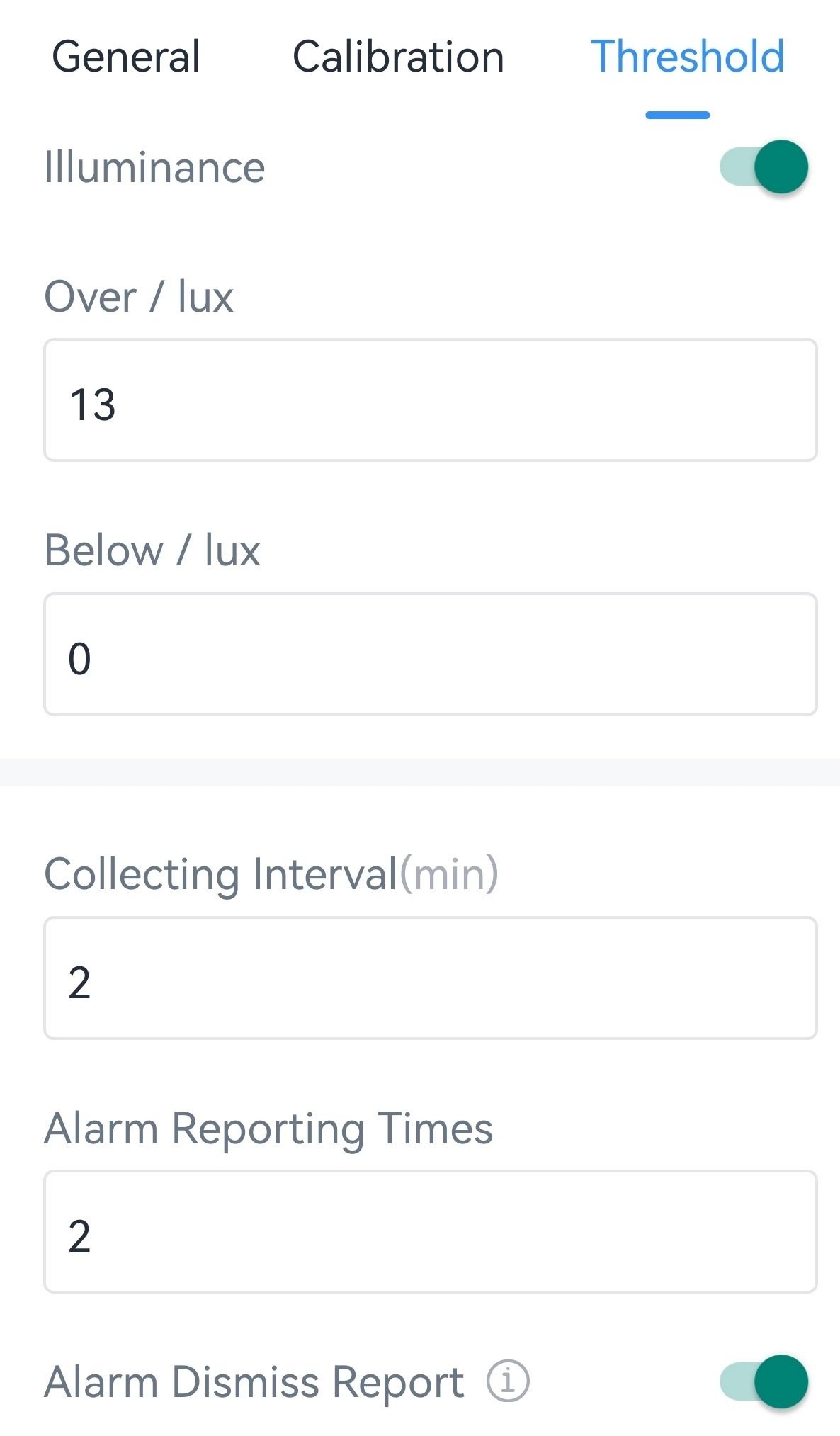Screen dimensions: 840x1436
Task: Focus the Over / lux input field
Action: tap(431, 400)
